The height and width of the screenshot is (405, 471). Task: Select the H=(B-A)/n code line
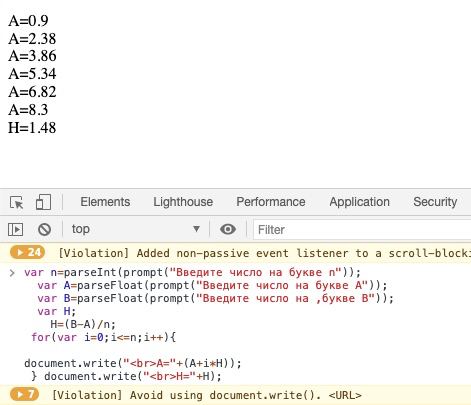(83, 324)
